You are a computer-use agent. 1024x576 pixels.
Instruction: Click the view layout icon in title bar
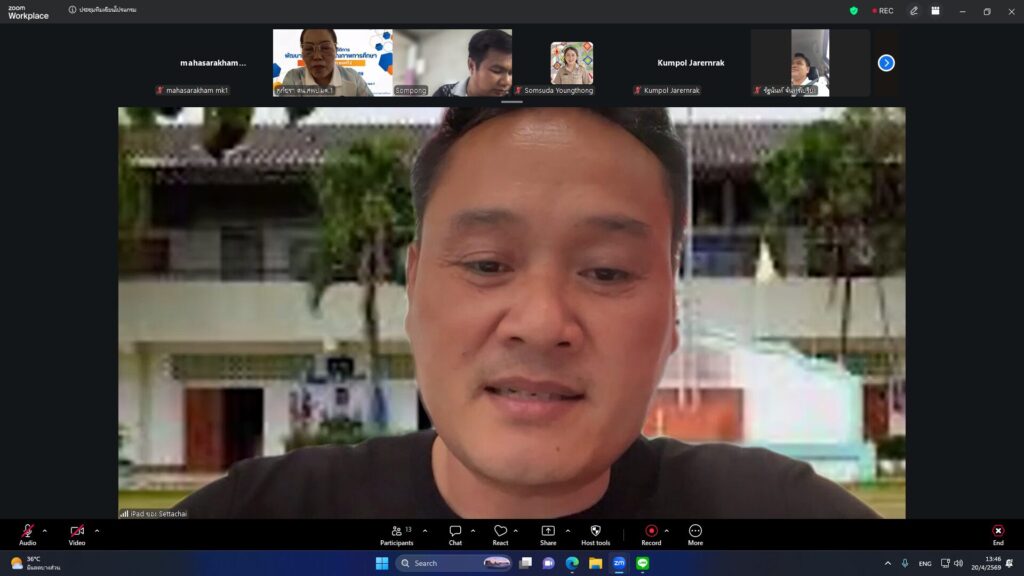[935, 11]
